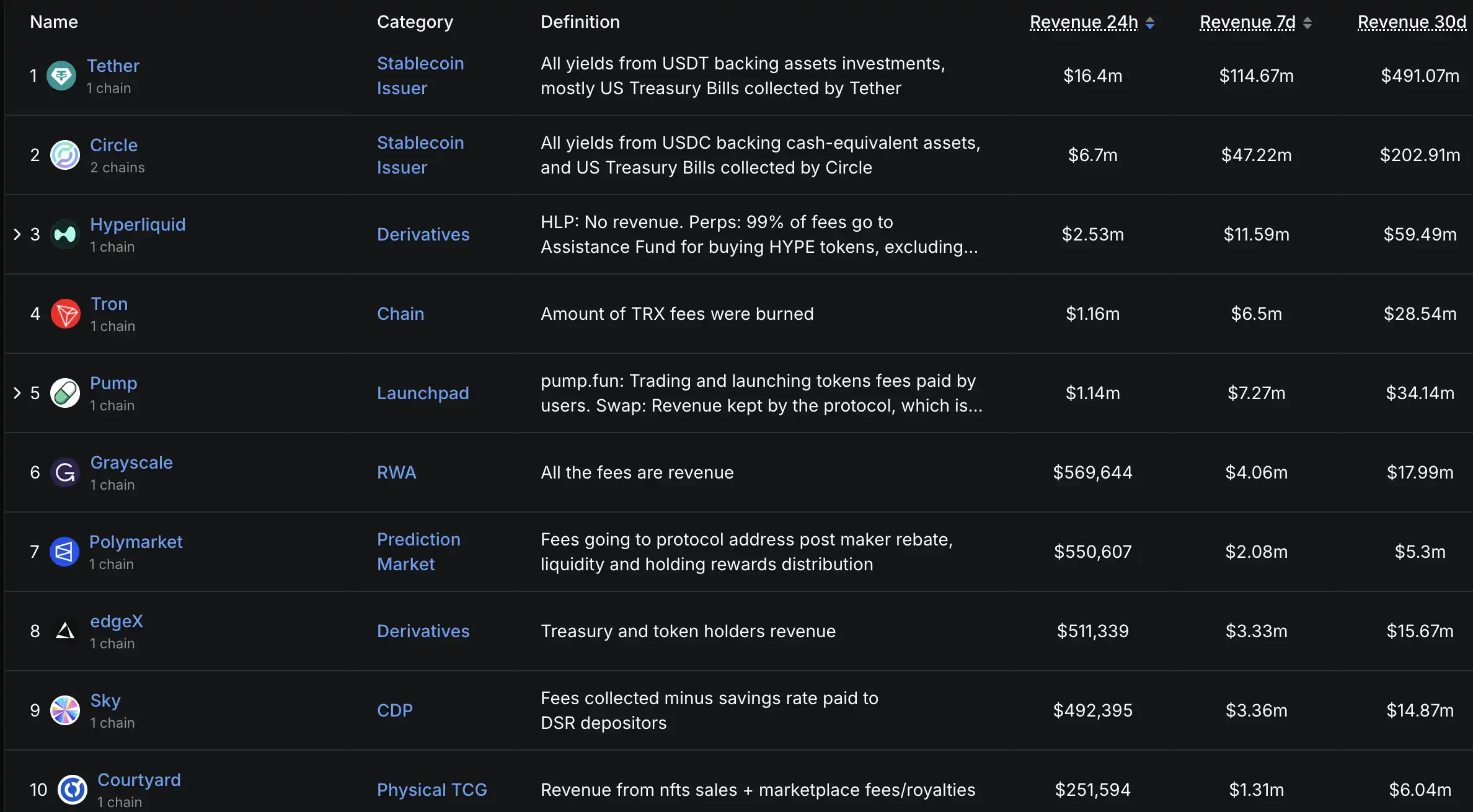Click the Courtyard logo icon

pyautogui.click(x=73, y=790)
